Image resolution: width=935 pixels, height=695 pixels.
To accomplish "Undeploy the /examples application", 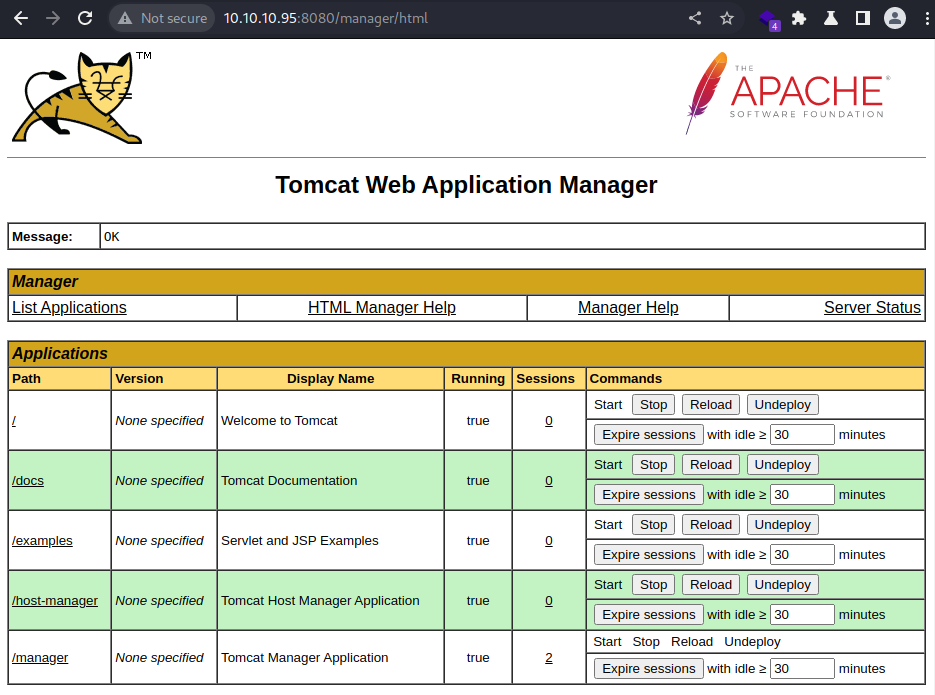I will [782, 525].
